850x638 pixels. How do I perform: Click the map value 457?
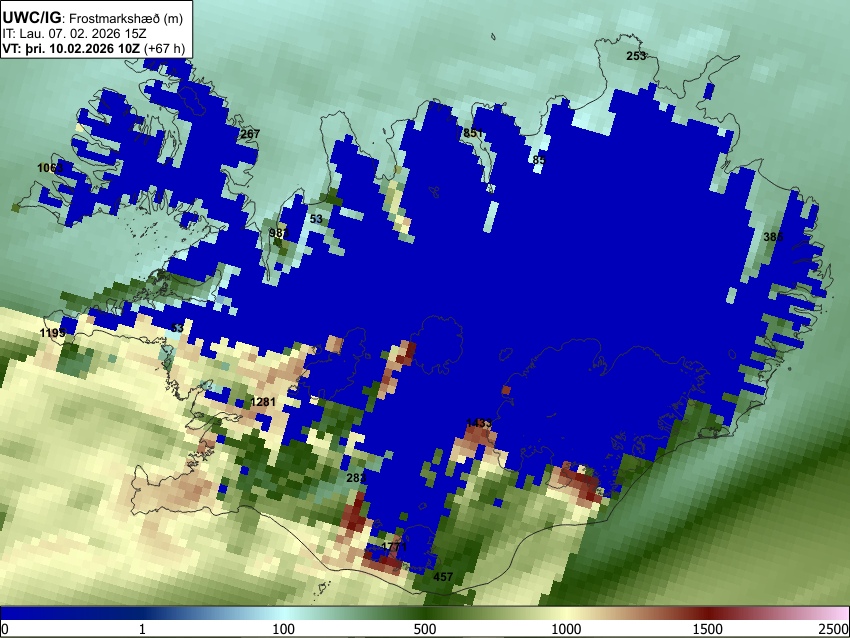tap(443, 577)
